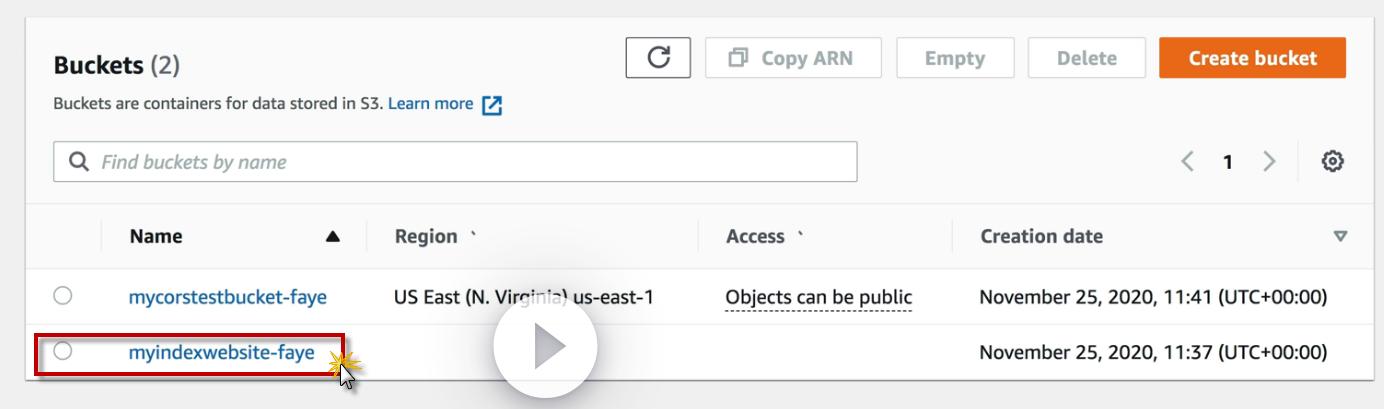Open the table preferences gear icon
The image size is (1384, 409).
coord(1333,161)
